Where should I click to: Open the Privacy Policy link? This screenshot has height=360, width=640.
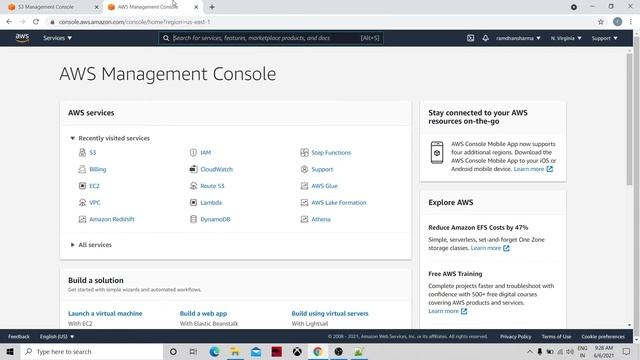tap(516, 337)
